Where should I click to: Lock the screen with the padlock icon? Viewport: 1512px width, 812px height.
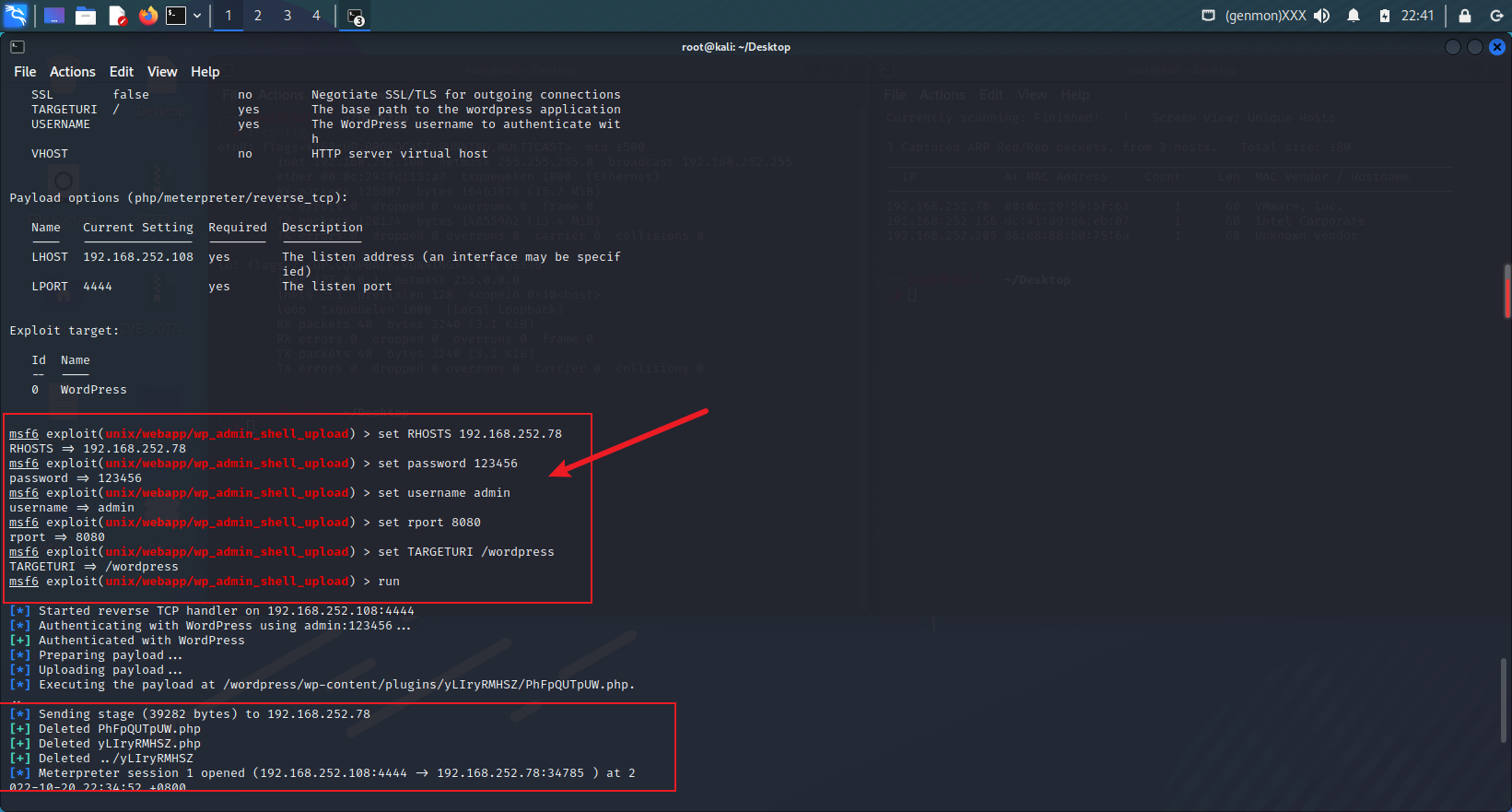tap(1465, 16)
